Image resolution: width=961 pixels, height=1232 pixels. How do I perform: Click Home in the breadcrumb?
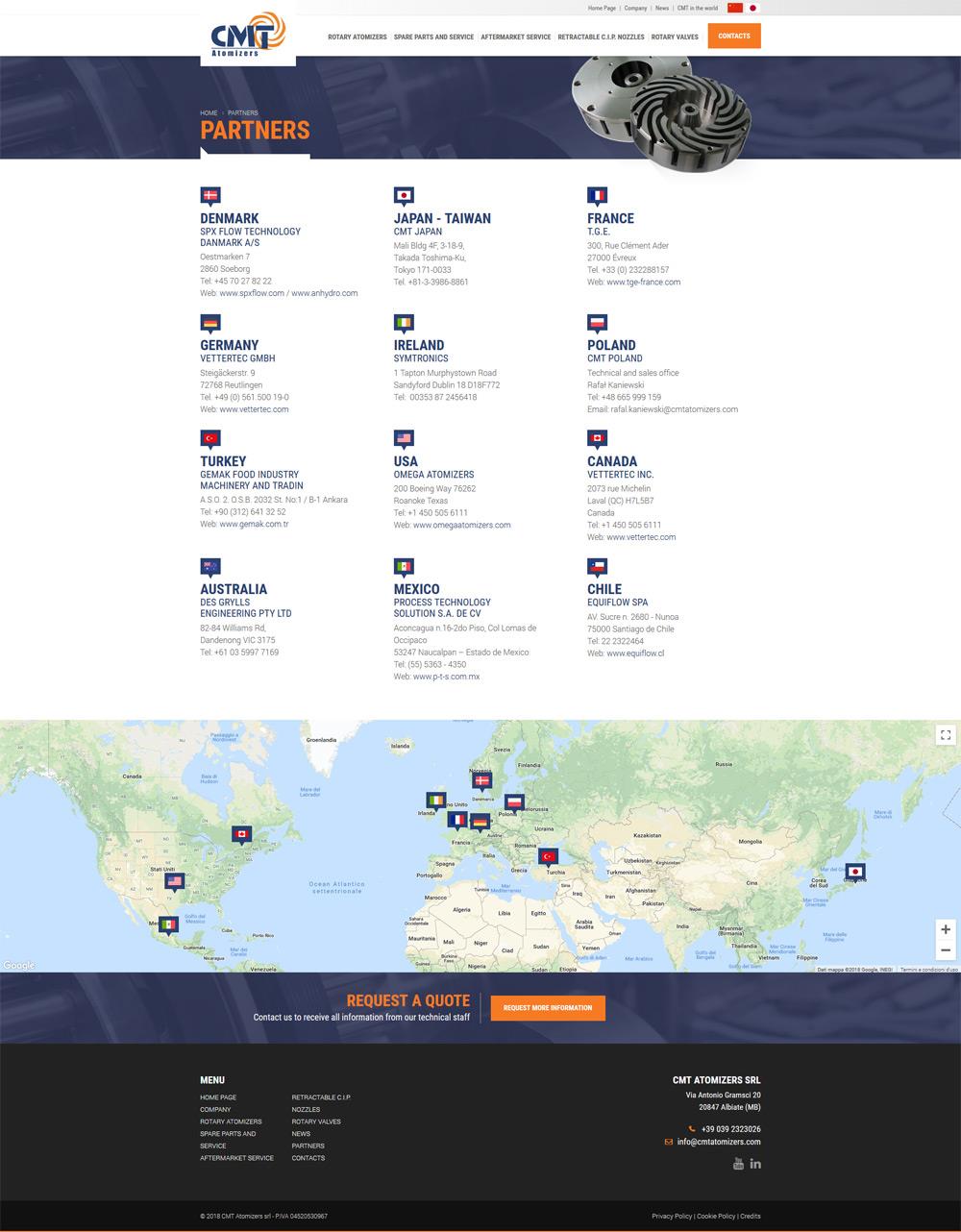click(x=209, y=113)
